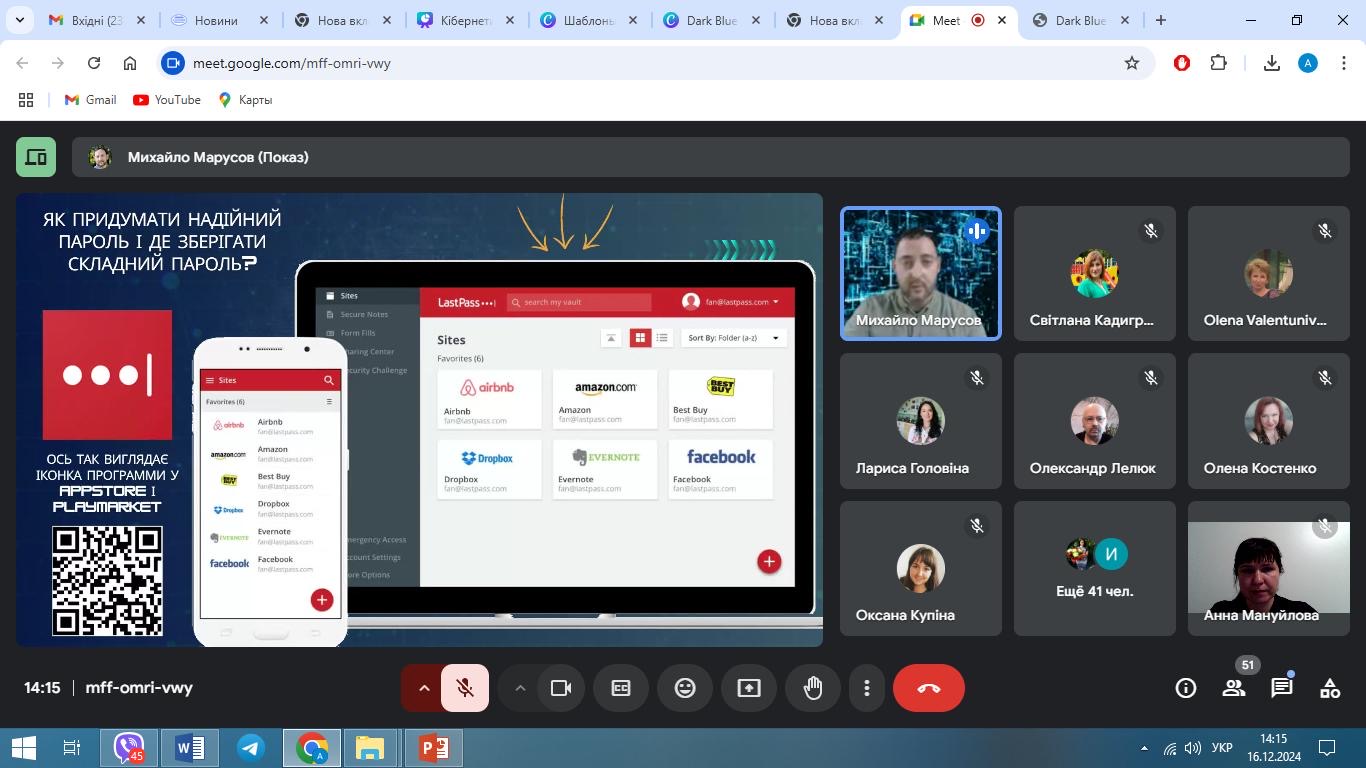Viewport: 1366px width, 768px height.
Task: Select Olena Valentuniv... participant tile
Action: click(1269, 274)
